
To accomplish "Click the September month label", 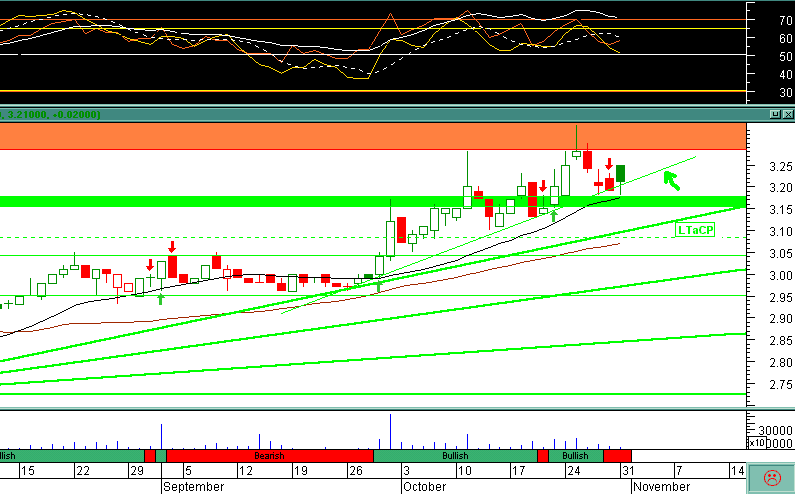I will click(x=194, y=487).
